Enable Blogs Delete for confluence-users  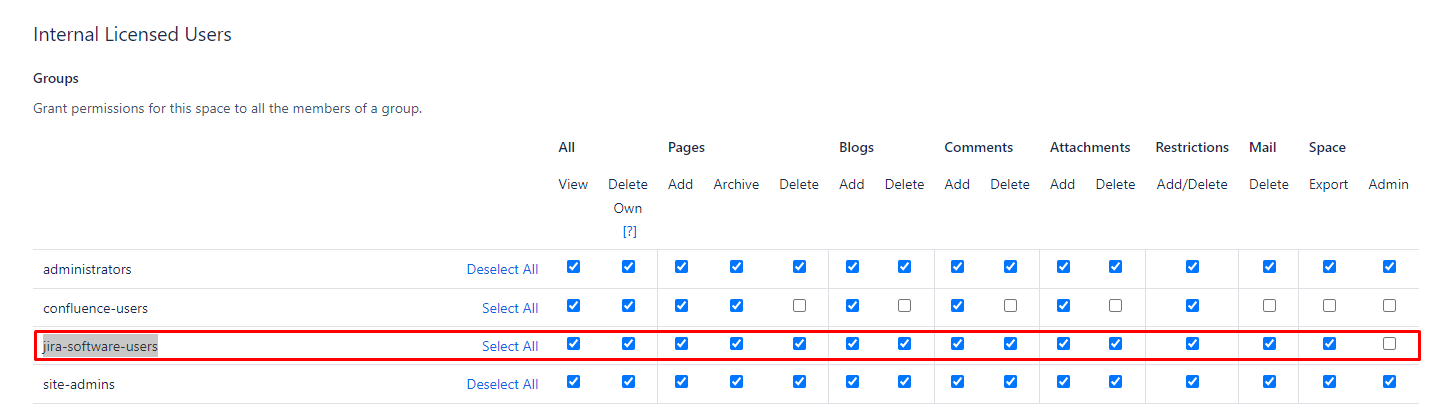tap(904, 306)
